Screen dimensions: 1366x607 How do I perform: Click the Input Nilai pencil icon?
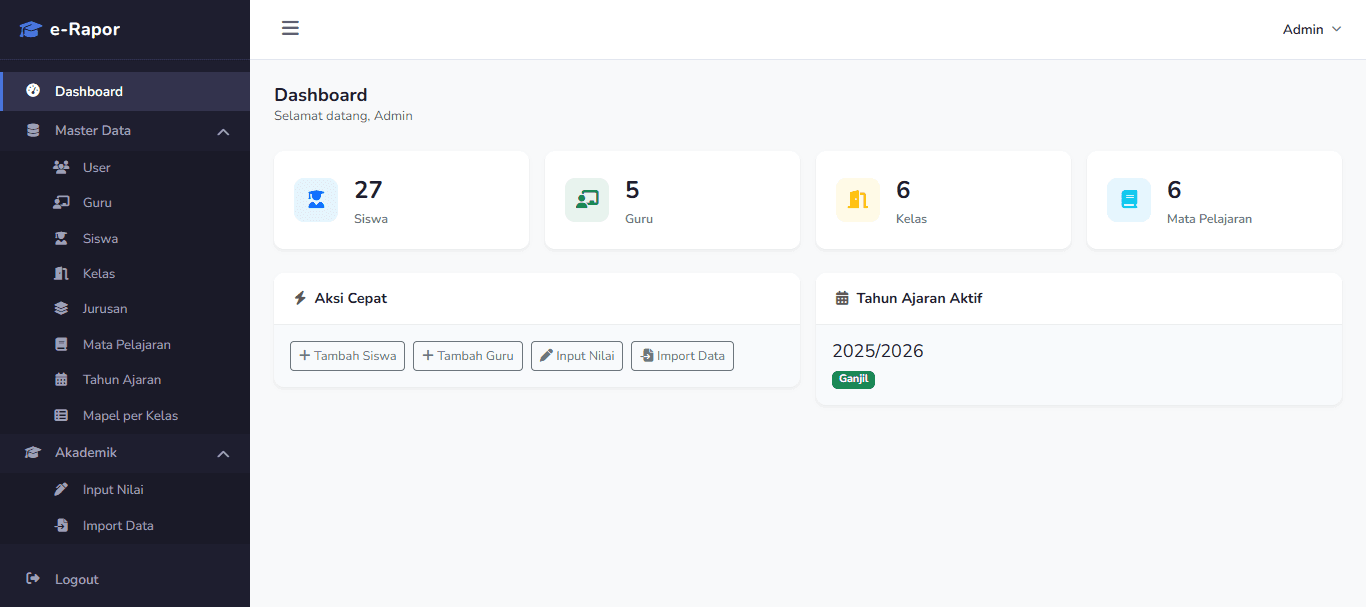coord(63,489)
